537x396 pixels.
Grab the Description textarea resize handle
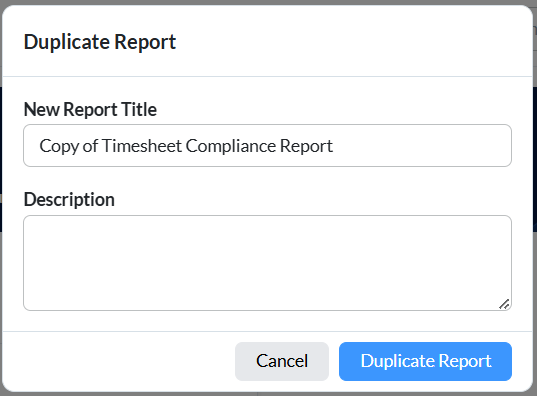pyautogui.click(x=504, y=304)
